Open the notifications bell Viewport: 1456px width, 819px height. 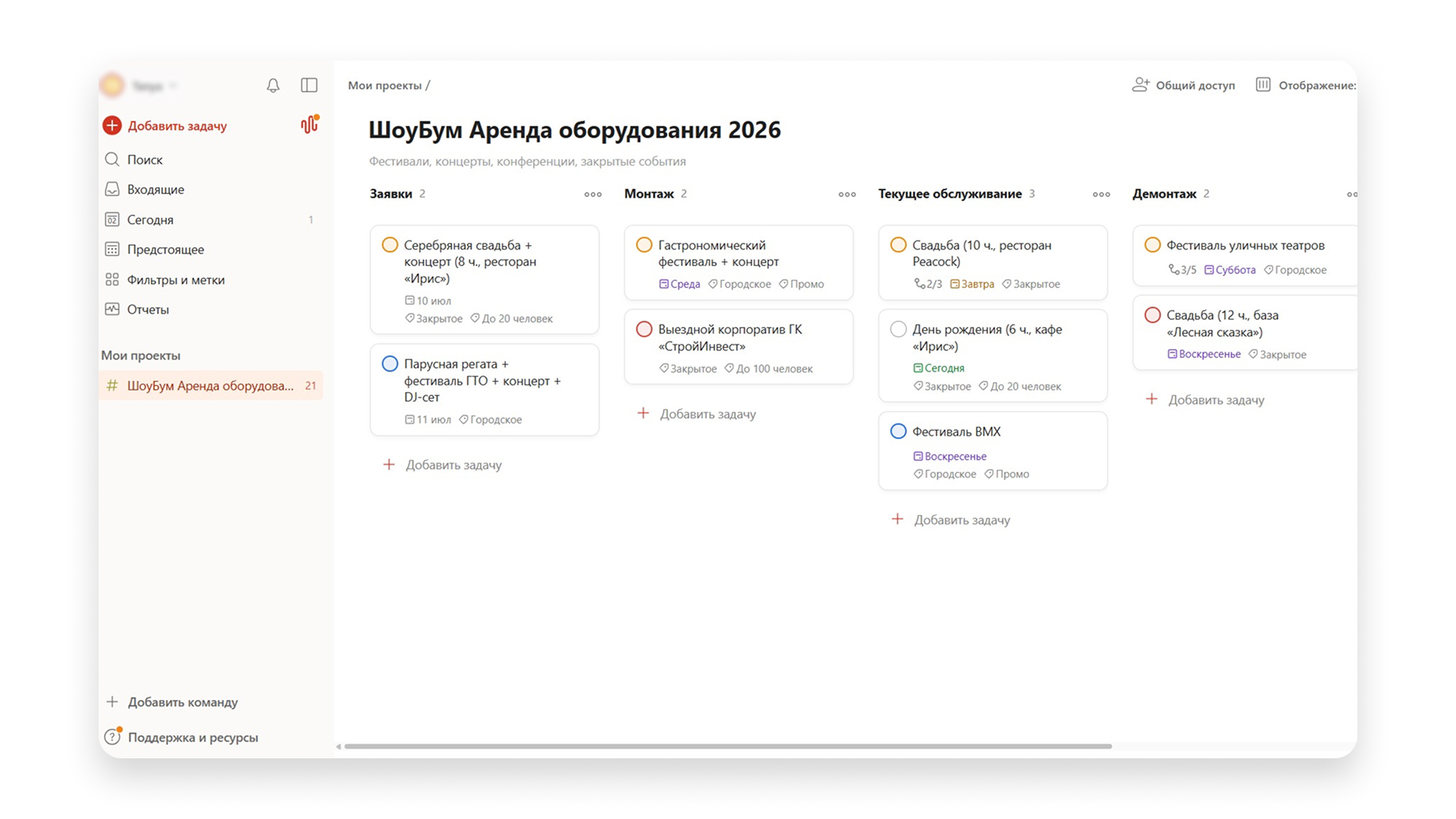point(273,86)
